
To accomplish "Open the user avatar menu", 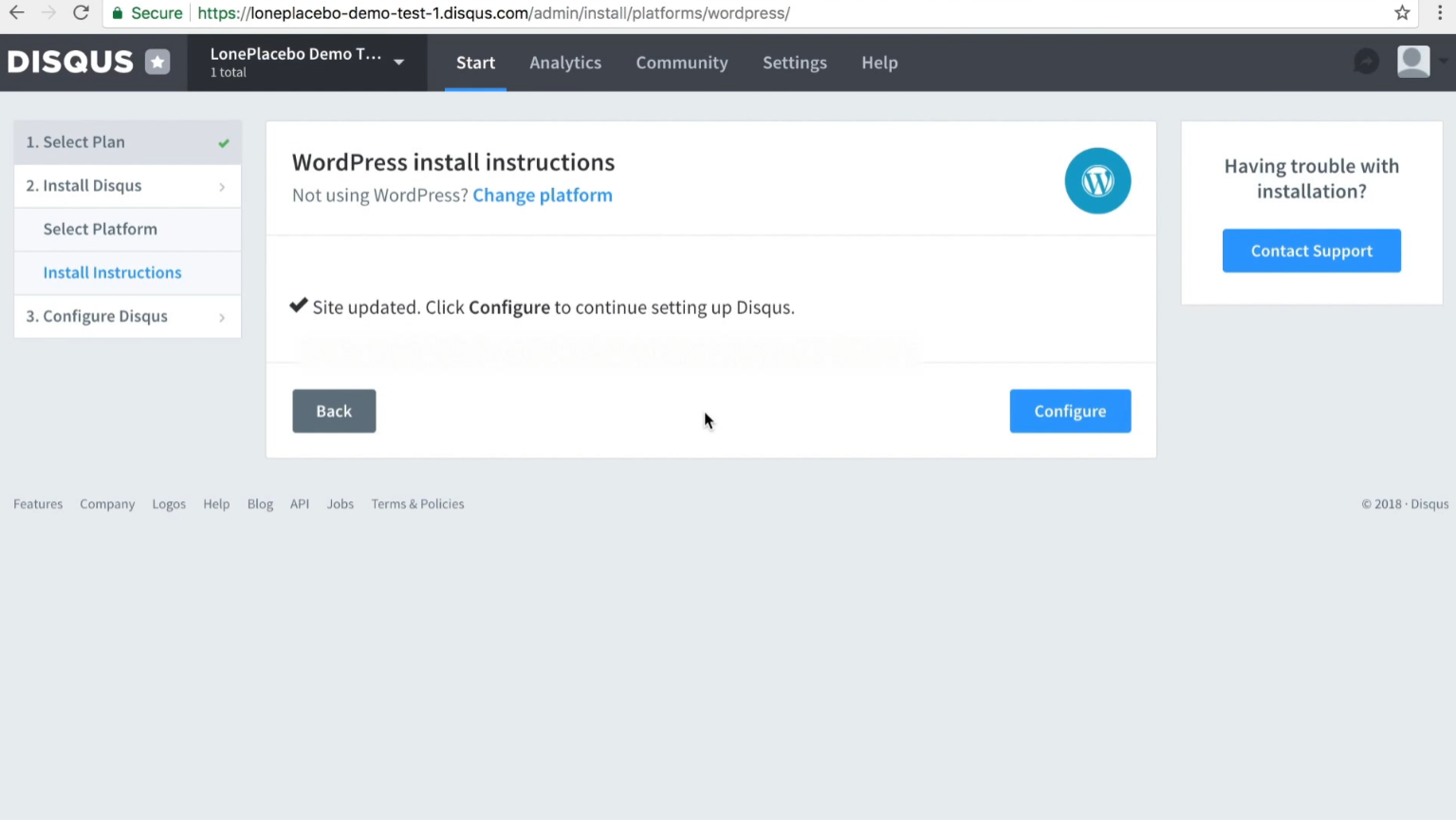I will tap(1413, 62).
